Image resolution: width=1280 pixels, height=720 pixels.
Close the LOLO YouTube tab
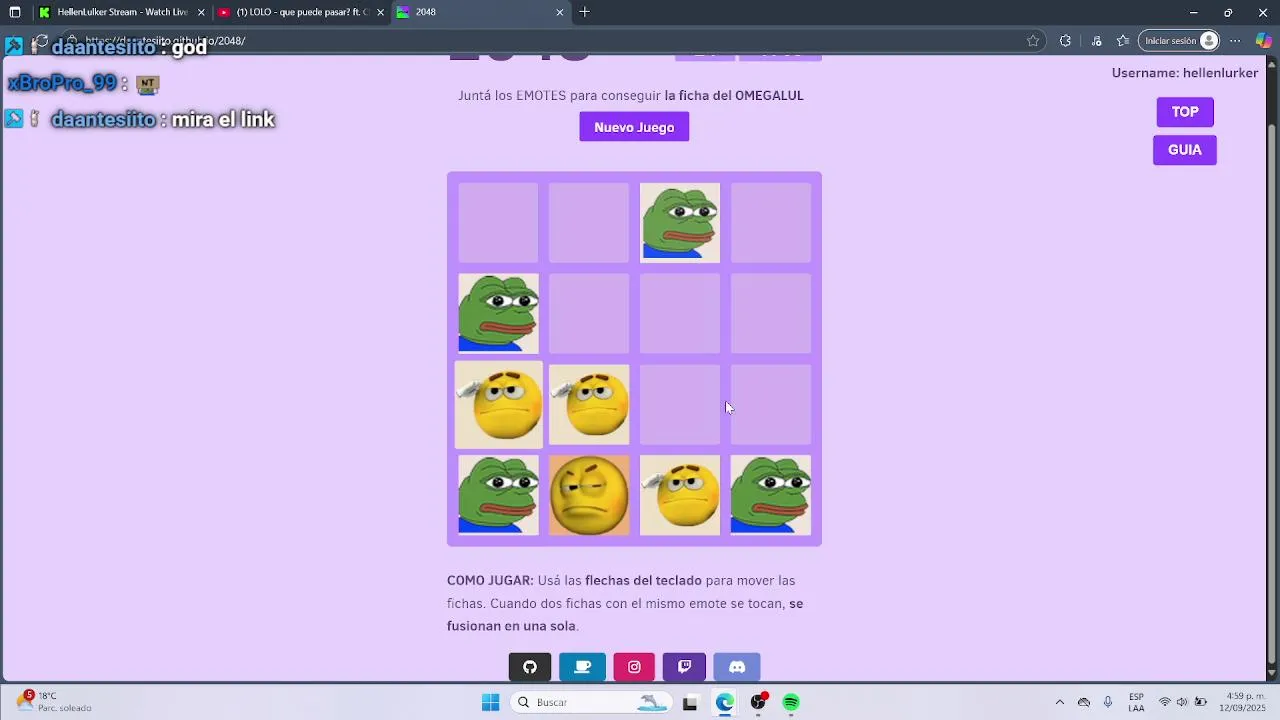tap(380, 12)
